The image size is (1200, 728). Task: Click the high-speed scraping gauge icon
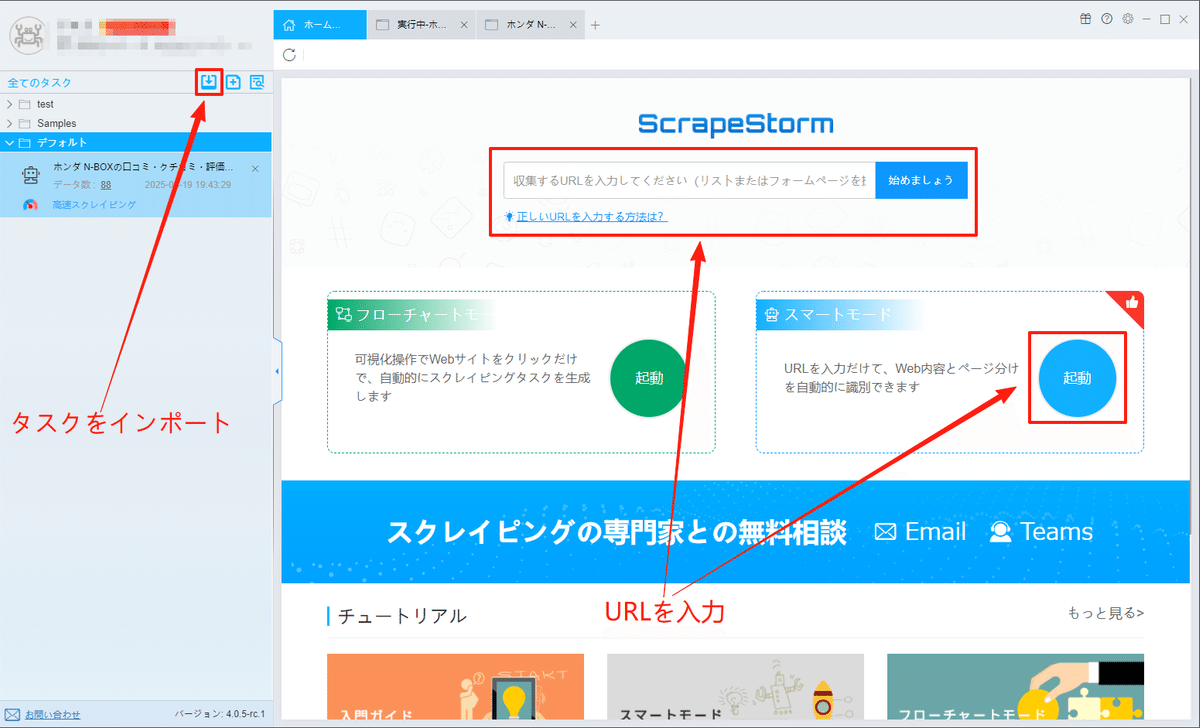click(31, 204)
